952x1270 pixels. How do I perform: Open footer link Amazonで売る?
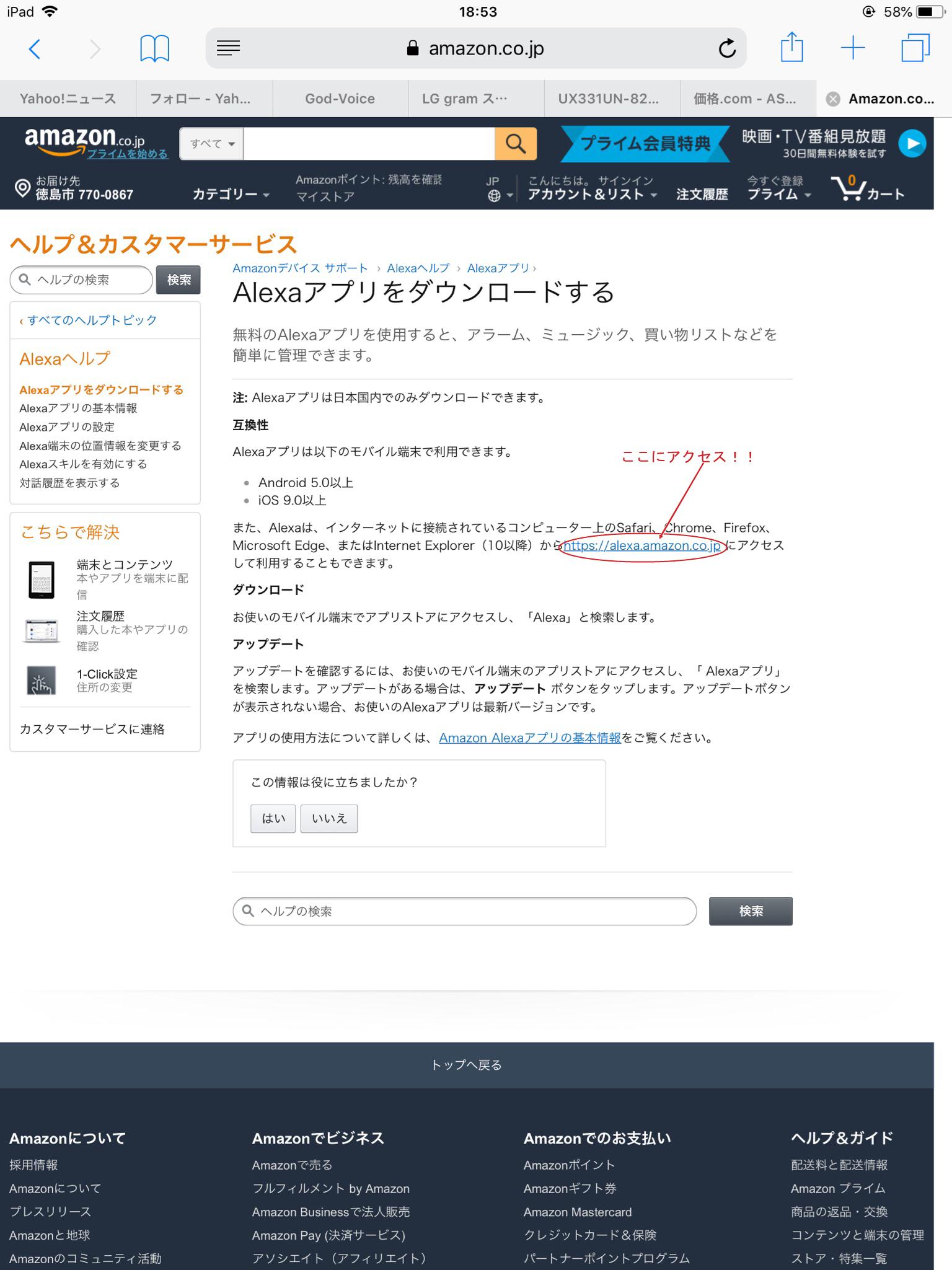pos(292,1165)
